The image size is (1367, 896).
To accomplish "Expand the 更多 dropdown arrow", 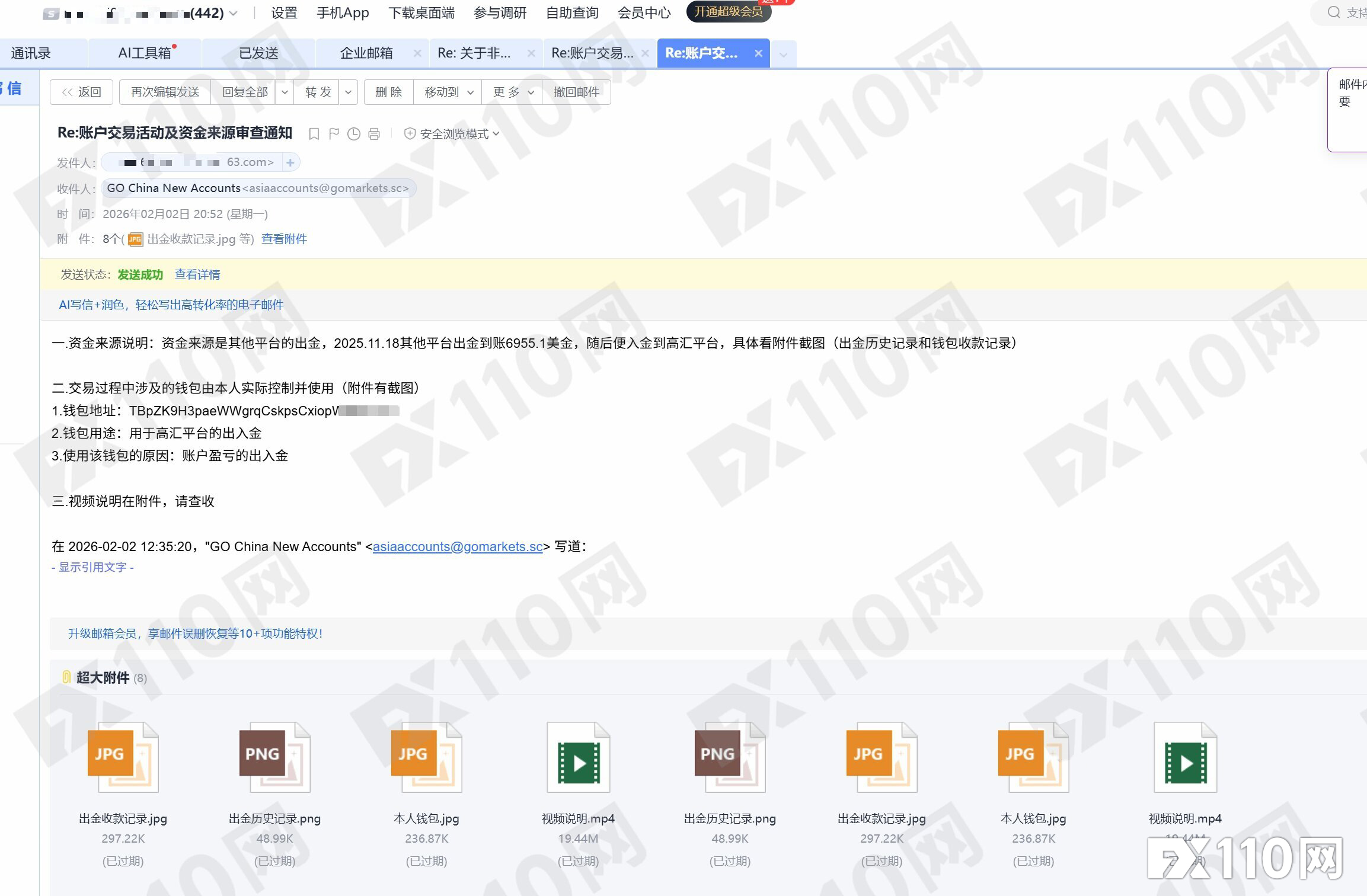I will (x=531, y=92).
